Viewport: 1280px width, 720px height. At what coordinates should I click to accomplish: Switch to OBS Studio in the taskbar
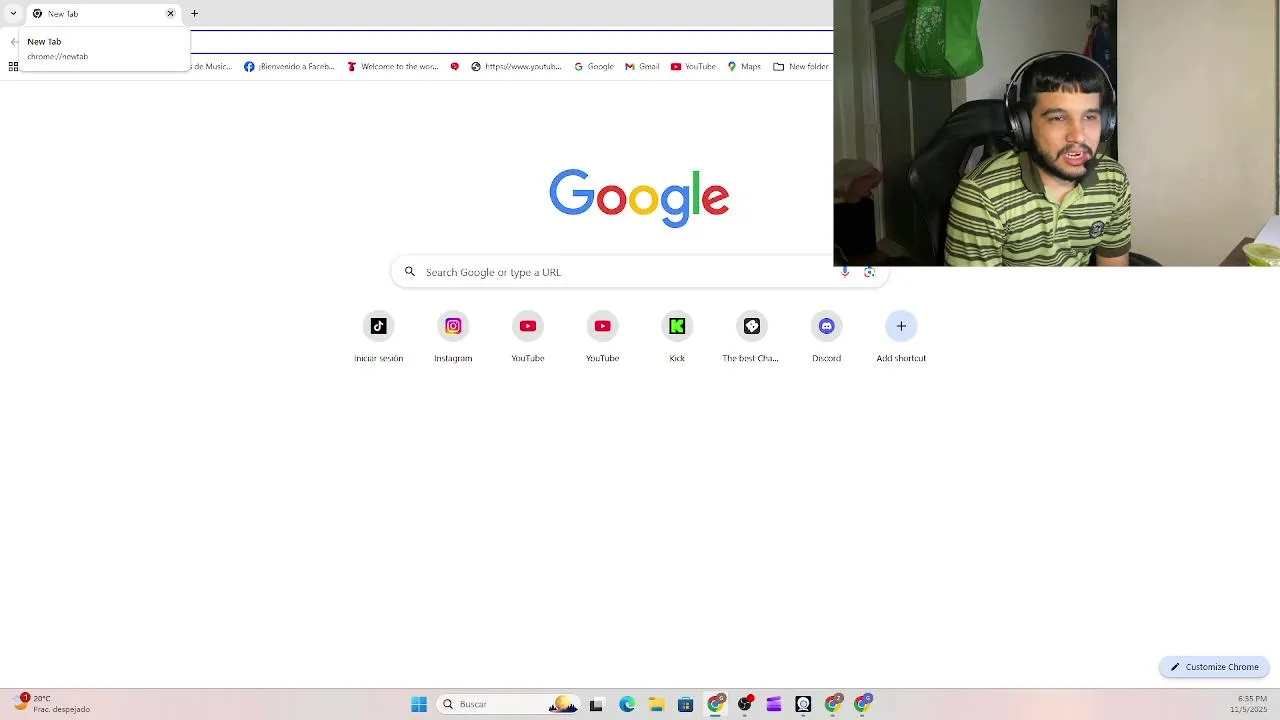tap(745, 704)
